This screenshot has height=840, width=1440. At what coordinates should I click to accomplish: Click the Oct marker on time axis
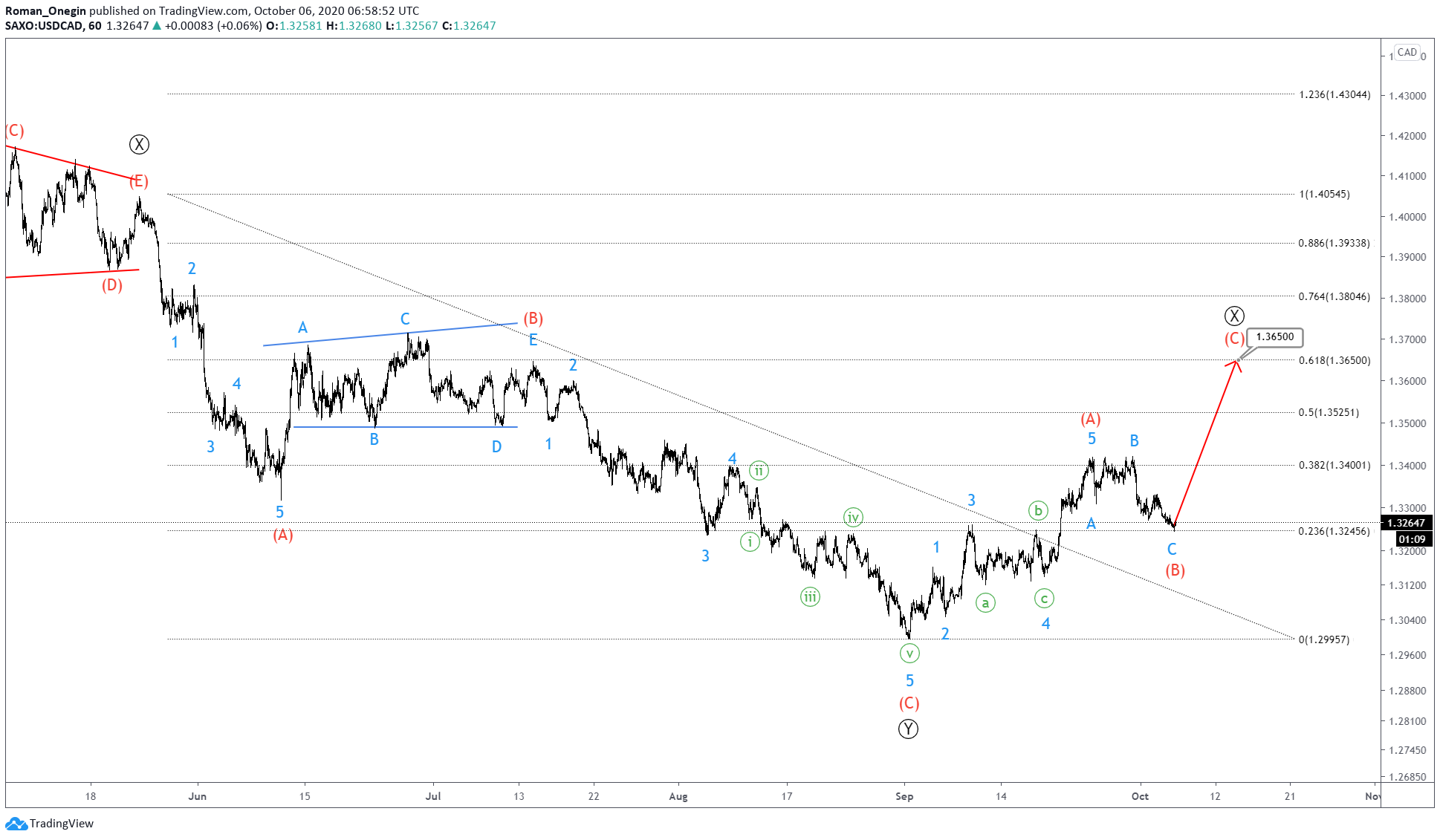(1140, 796)
